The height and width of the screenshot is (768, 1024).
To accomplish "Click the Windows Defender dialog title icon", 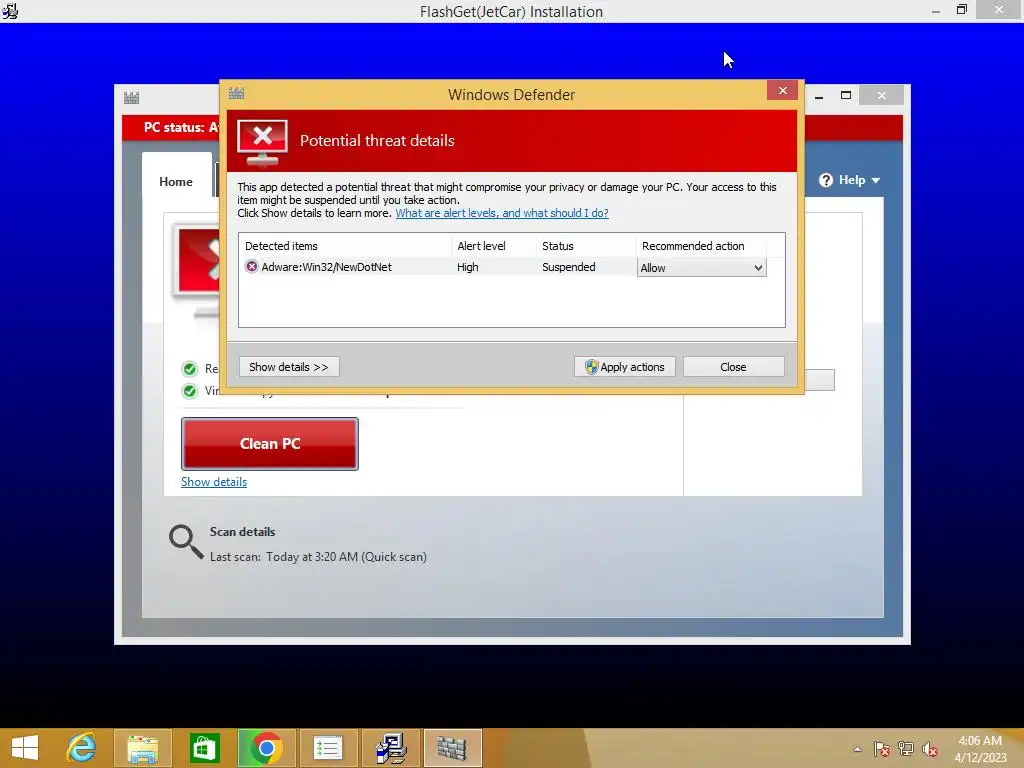I will pyautogui.click(x=236, y=93).
